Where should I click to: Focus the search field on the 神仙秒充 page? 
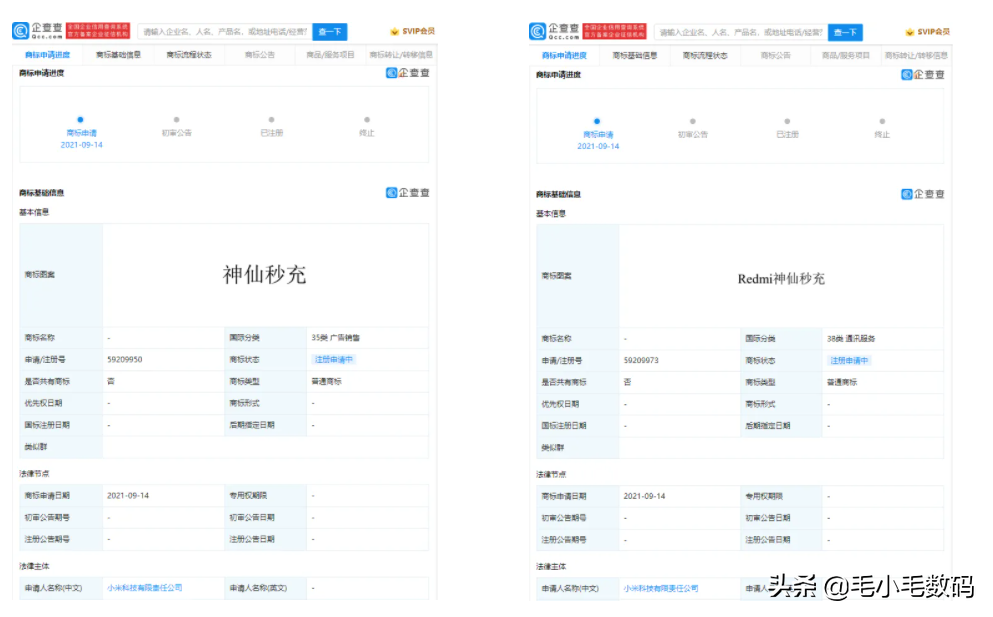(x=225, y=31)
